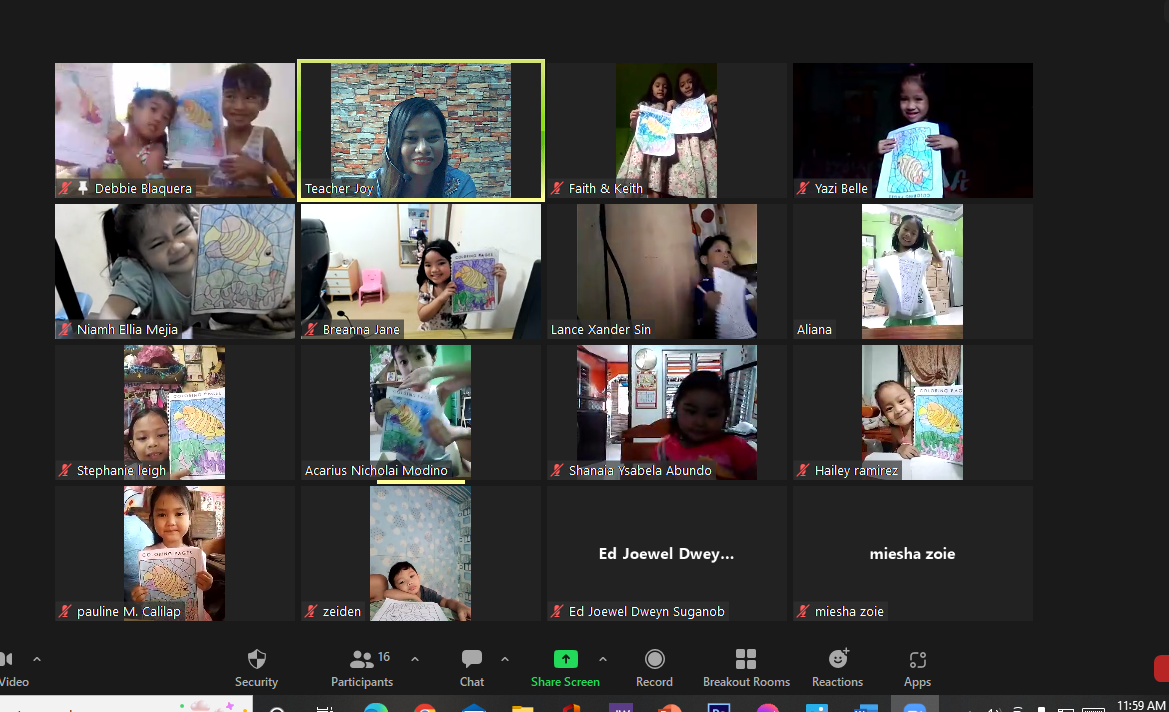The height and width of the screenshot is (712, 1169).
Task: Click muted mic icon beside miesha zoie label
Action: tap(803, 611)
